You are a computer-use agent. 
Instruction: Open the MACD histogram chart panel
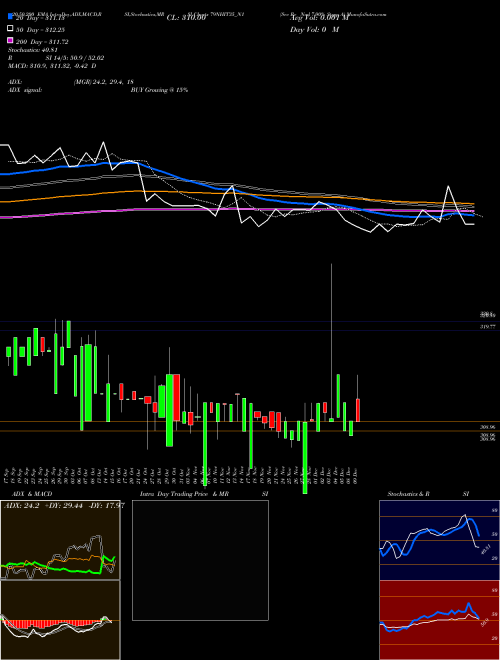[60, 620]
